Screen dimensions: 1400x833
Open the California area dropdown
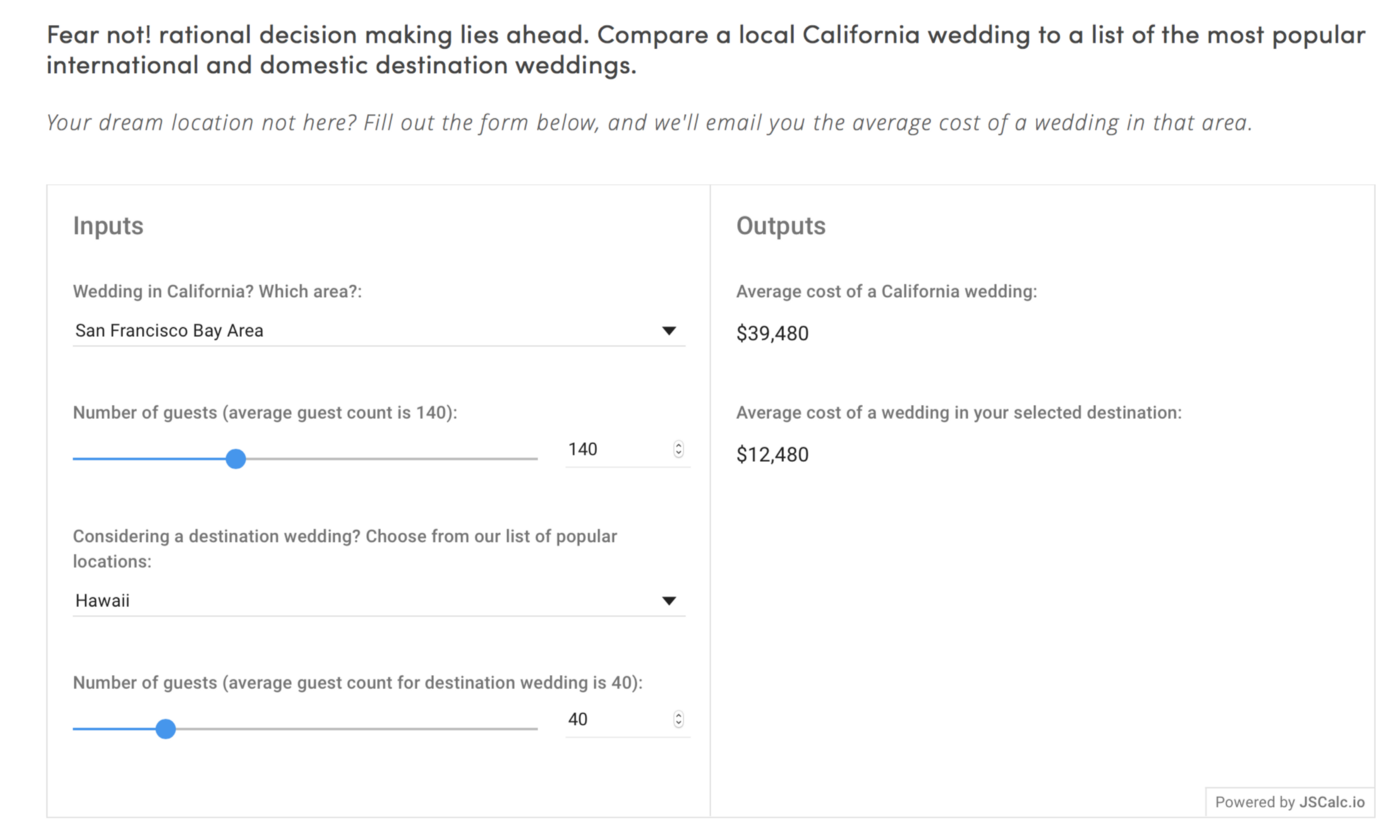379,331
